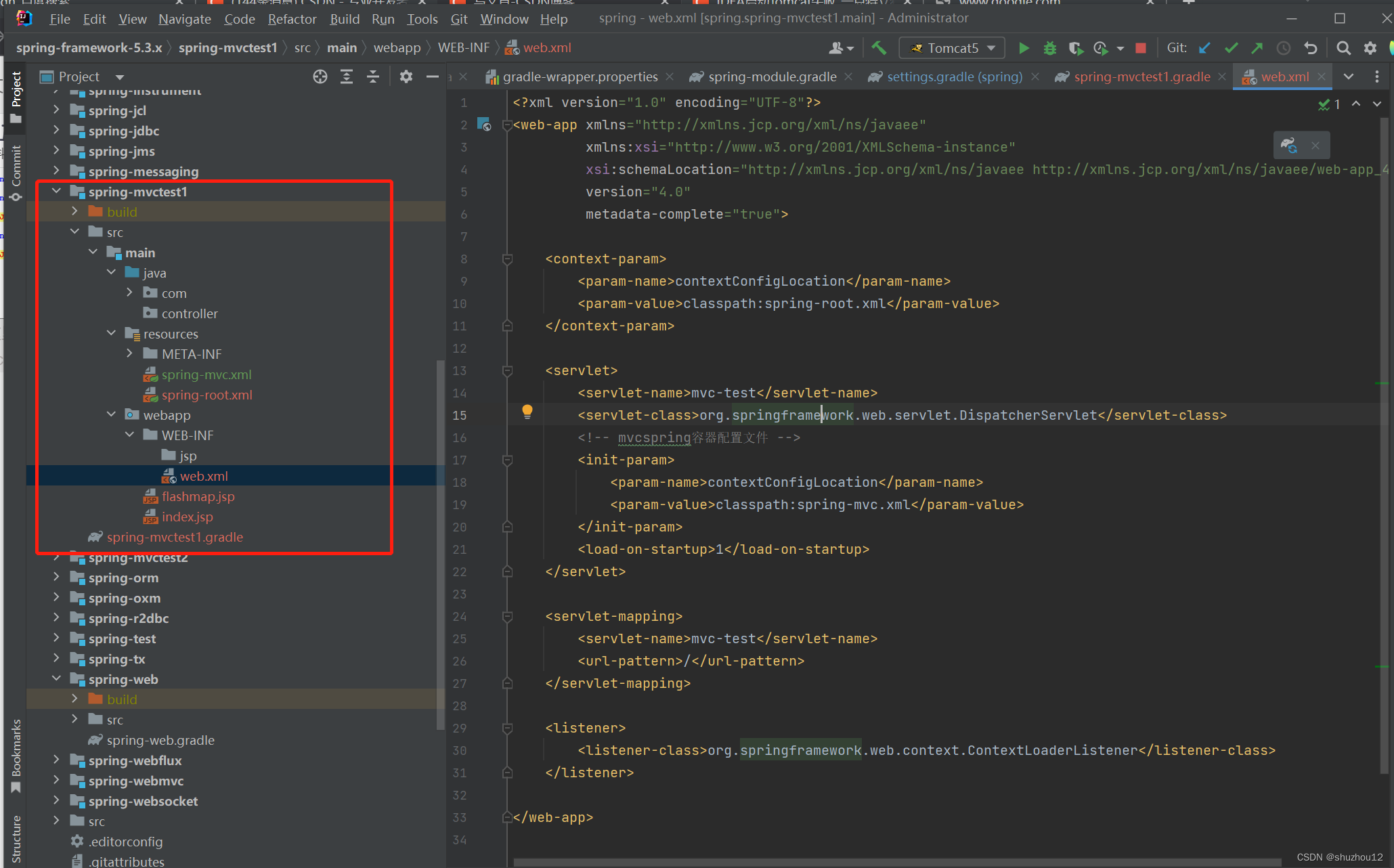This screenshot has height=868, width=1394.
Task: Run with coverage shield icon
Action: click(x=1075, y=48)
